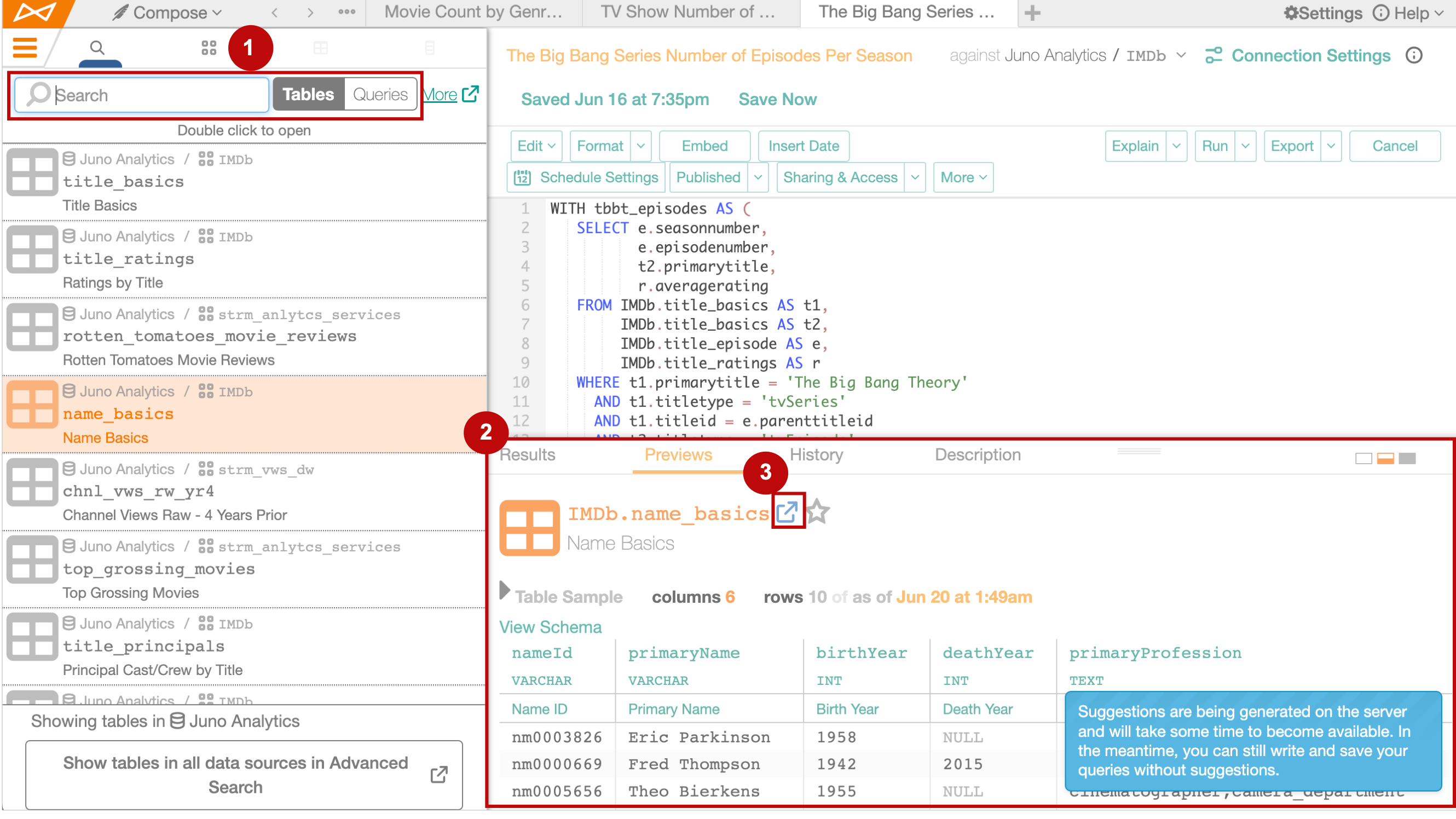Select the name_basics table row
This screenshot has height=819, width=1456.
tap(244, 414)
